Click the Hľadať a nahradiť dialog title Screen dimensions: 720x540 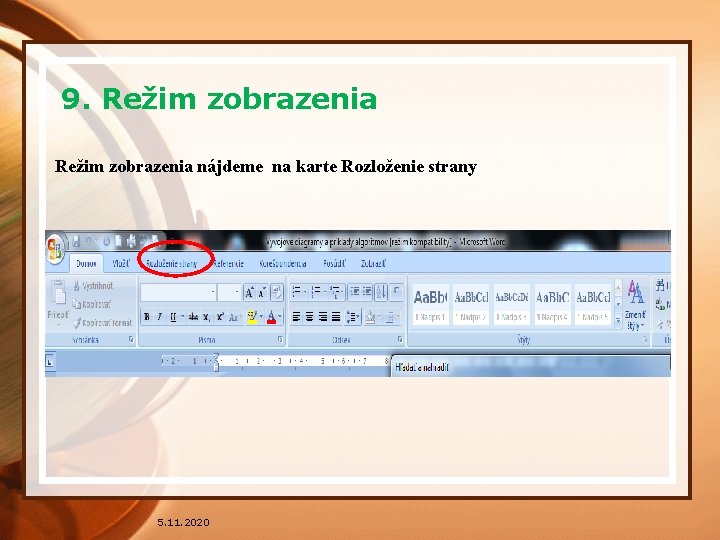coord(422,367)
